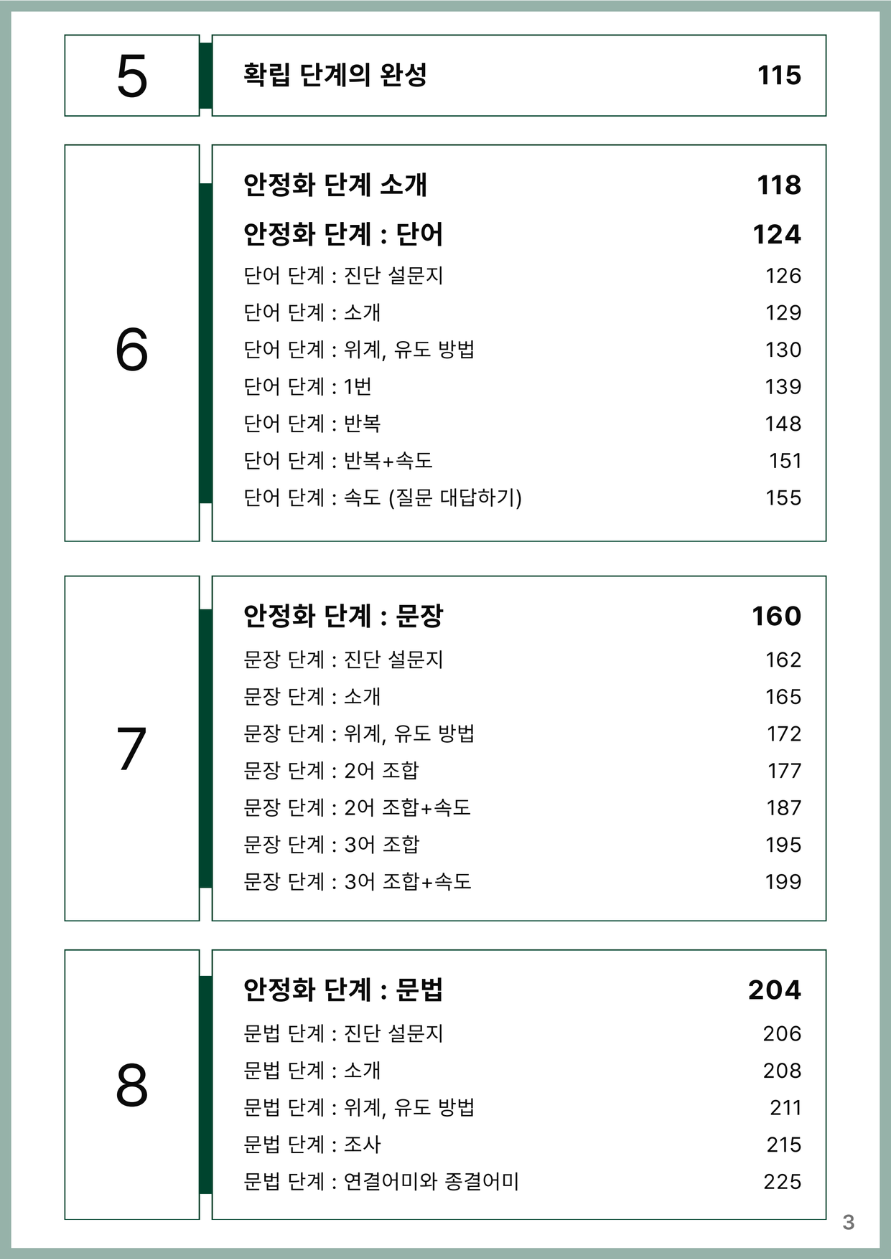Select '단어 단계 : 위계, 유도 방법' entry
891x1260 pixels.
coord(359,350)
